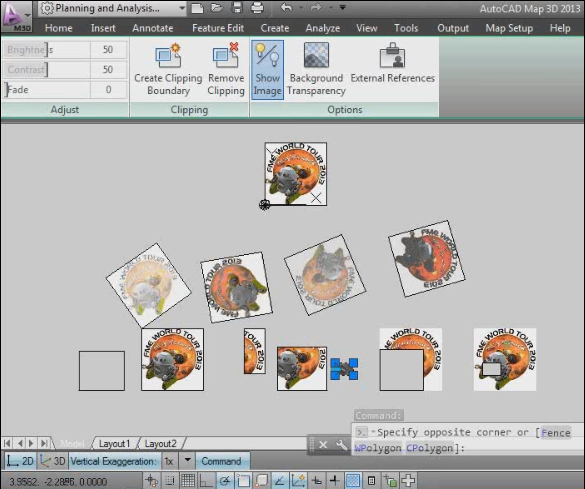Viewport: 585px width, 489px height.
Task: Switch to Layout2 tab
Action: [160, 444]
